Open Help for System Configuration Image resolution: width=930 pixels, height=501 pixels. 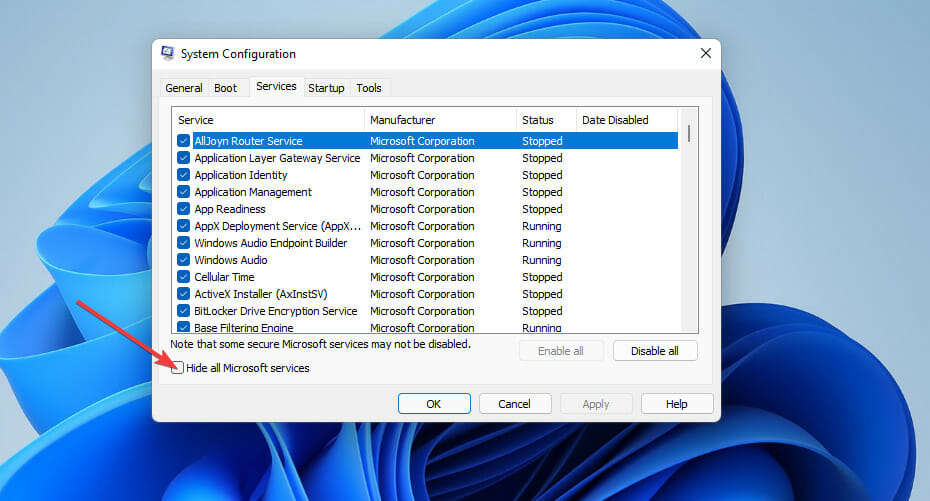click(677, 404)
